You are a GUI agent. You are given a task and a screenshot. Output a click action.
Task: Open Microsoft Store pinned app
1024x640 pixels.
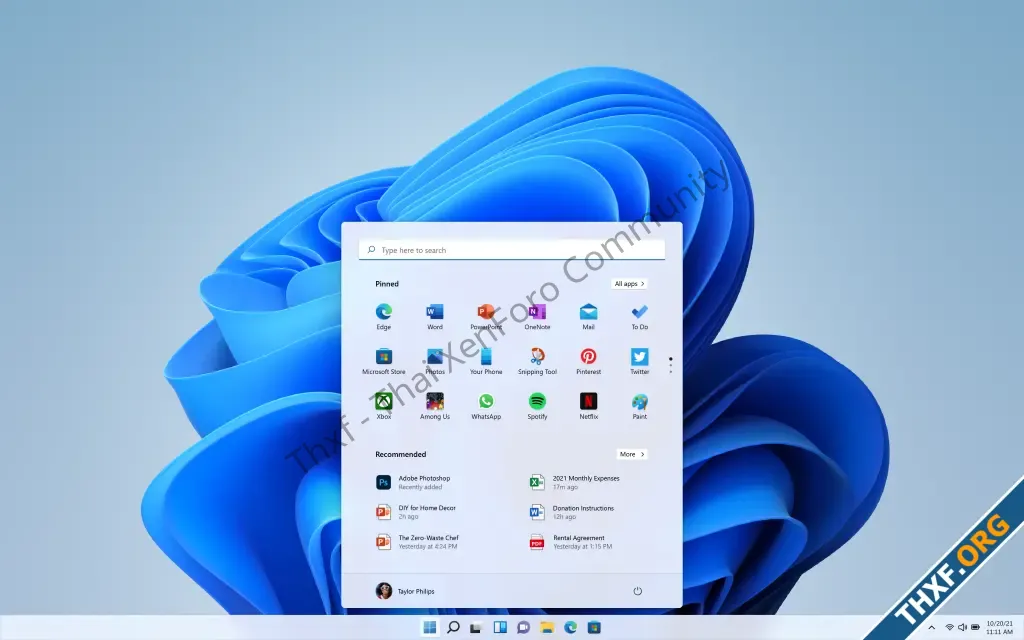click(x=383, y=362)
